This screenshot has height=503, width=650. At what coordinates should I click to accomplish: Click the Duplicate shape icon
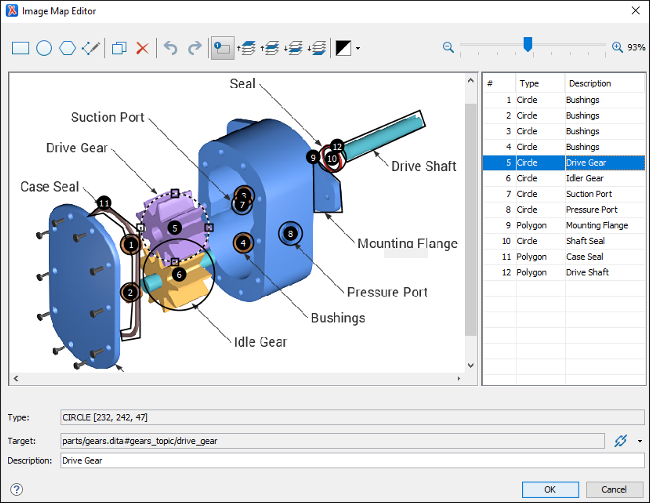[x=119, y=48]
